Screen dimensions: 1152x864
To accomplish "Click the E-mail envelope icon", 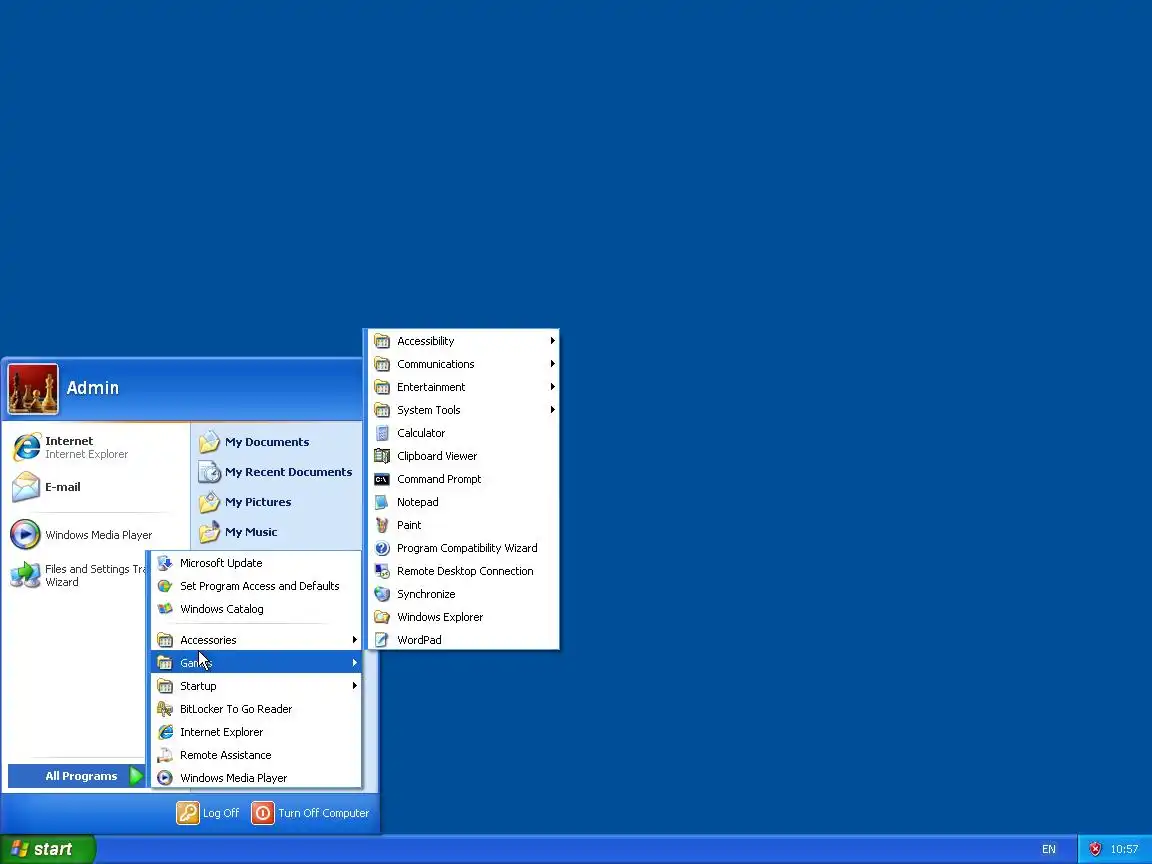I will tap(26, 487).
